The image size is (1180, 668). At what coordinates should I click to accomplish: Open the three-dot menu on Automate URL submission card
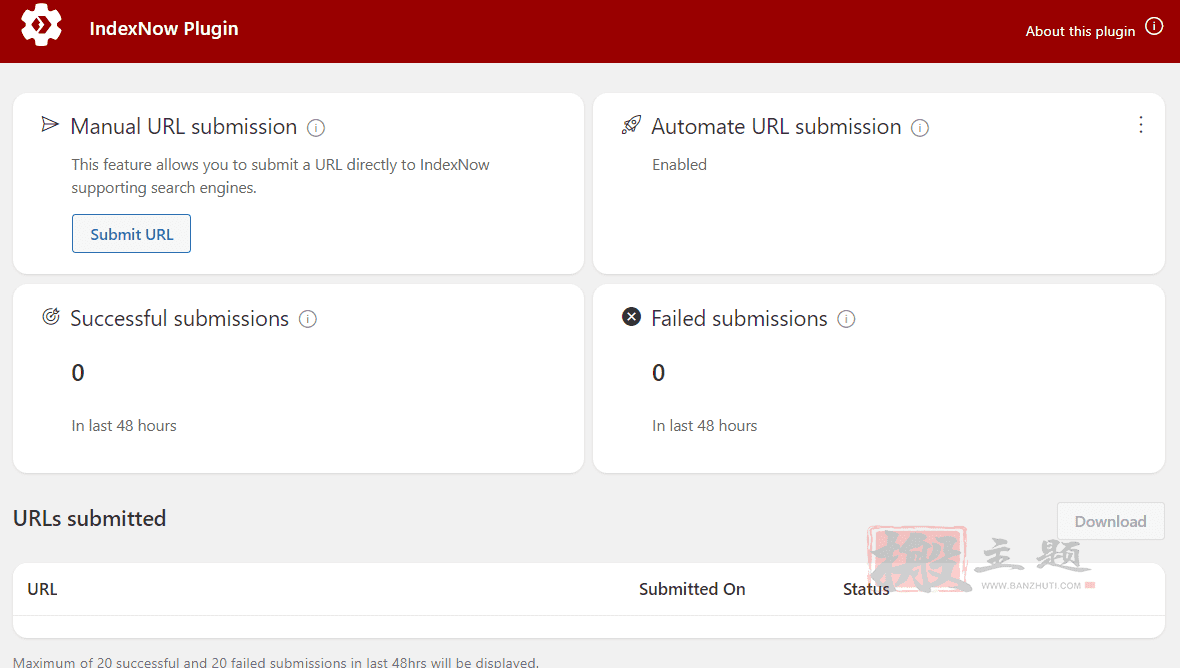1141,125
